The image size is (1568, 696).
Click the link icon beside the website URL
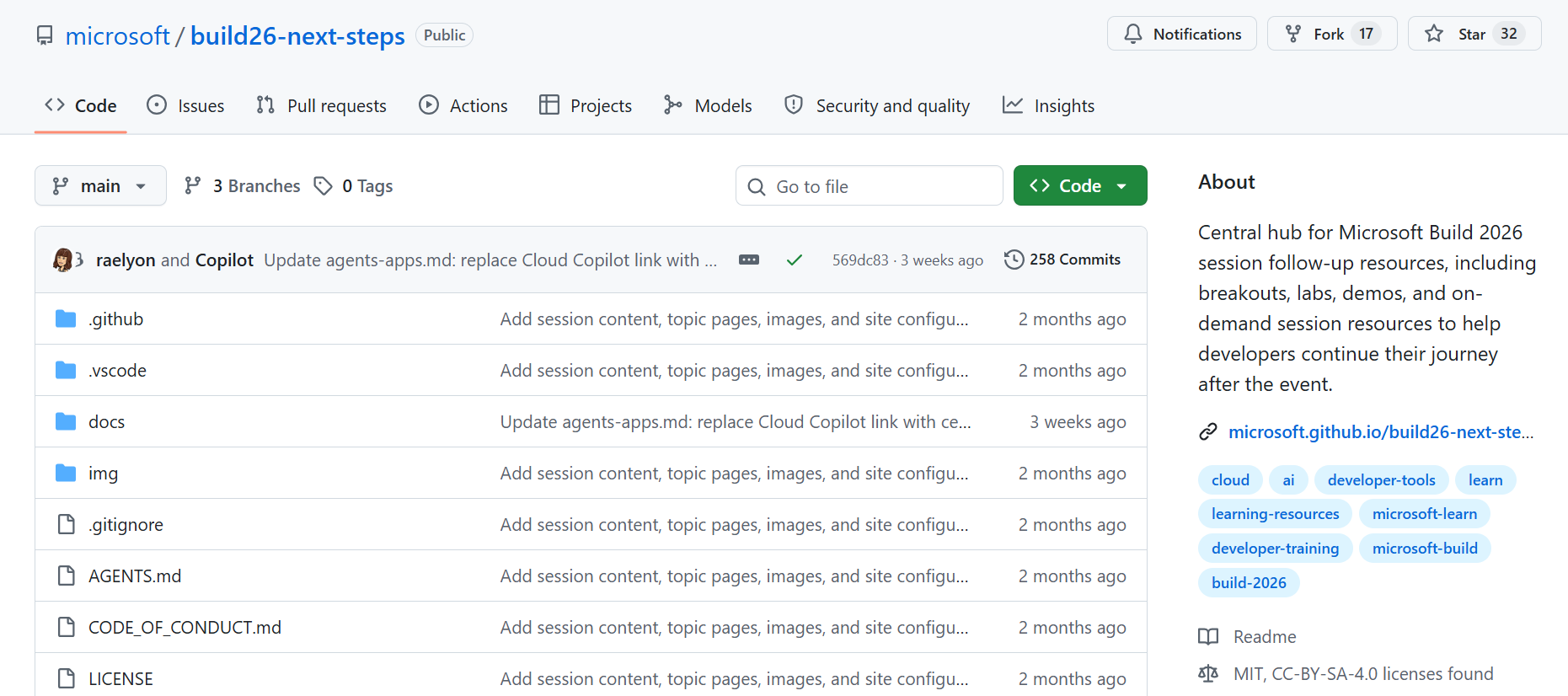click(x=1208, y=431)
